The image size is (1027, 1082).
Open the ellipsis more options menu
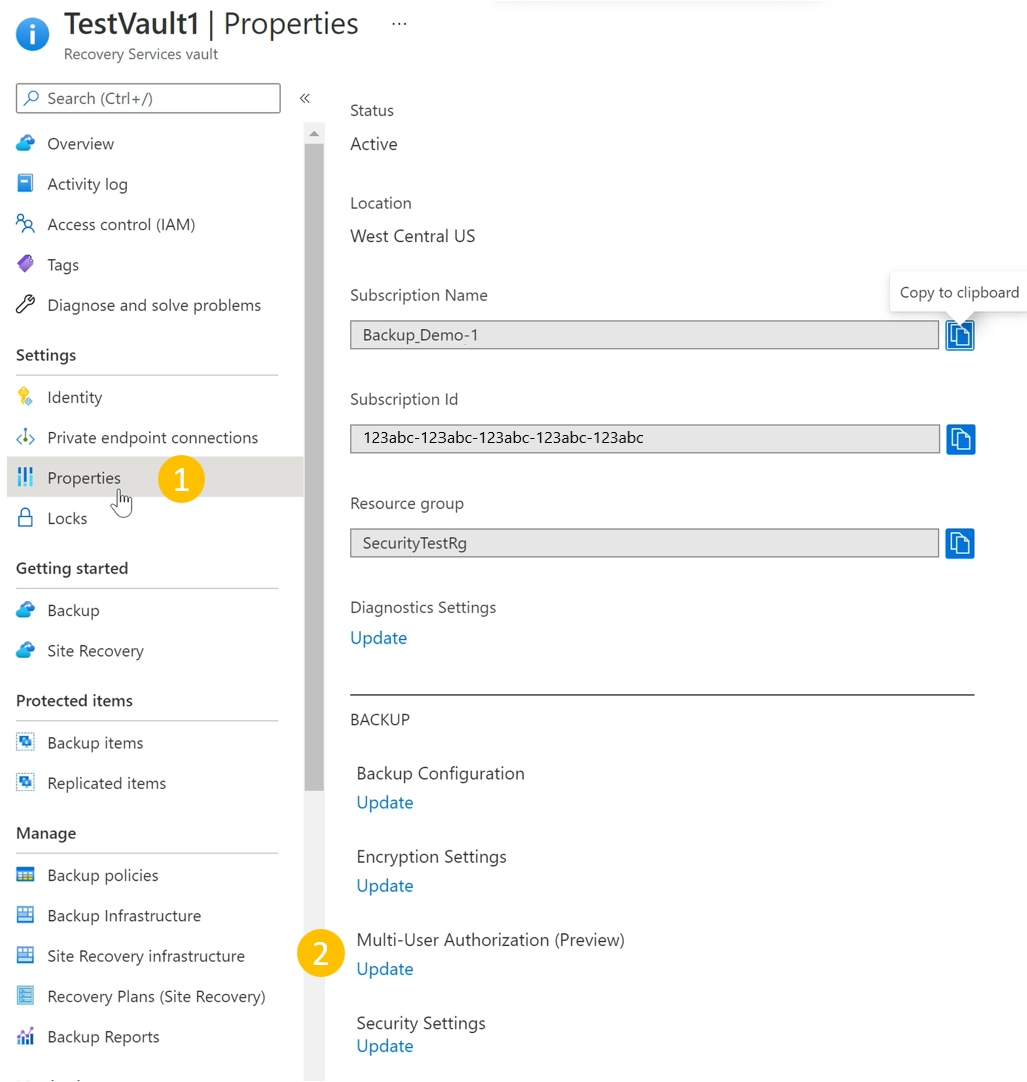pos(399,24)
